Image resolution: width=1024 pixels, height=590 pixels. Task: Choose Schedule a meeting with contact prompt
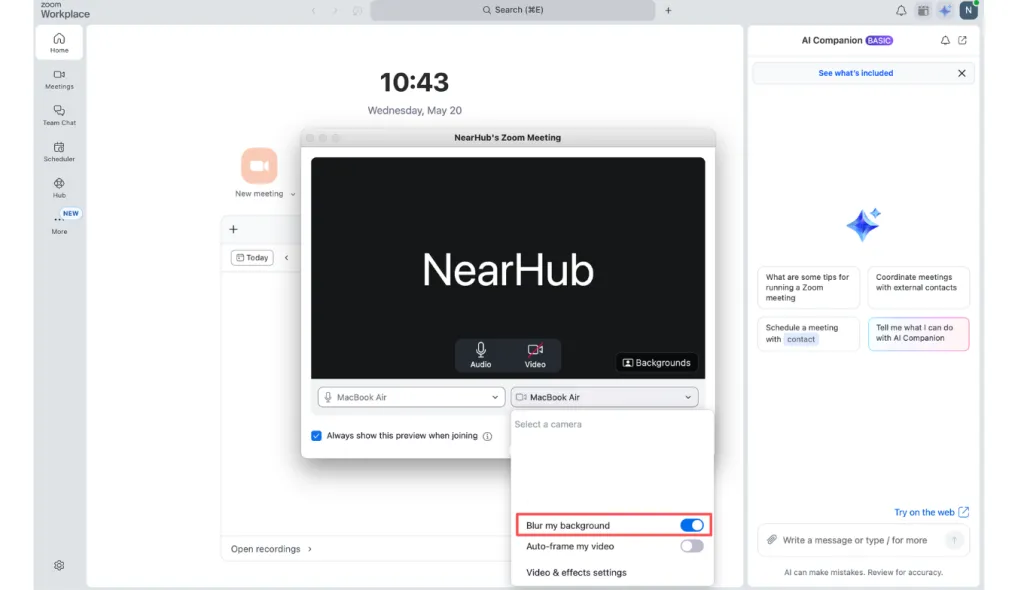808,333
